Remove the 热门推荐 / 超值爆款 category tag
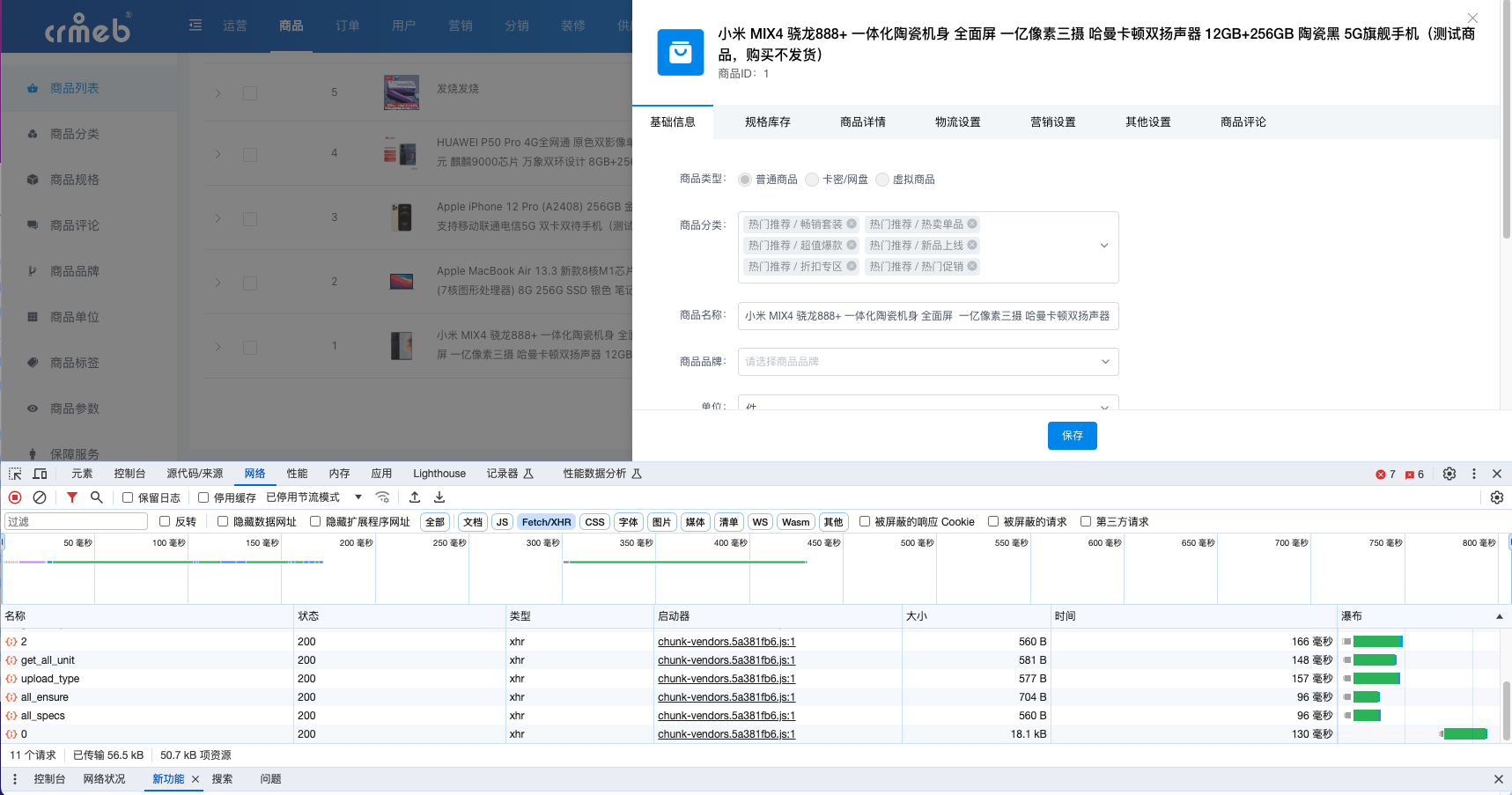Viewport: 1512px width, 795px height. tap(852, 246)
